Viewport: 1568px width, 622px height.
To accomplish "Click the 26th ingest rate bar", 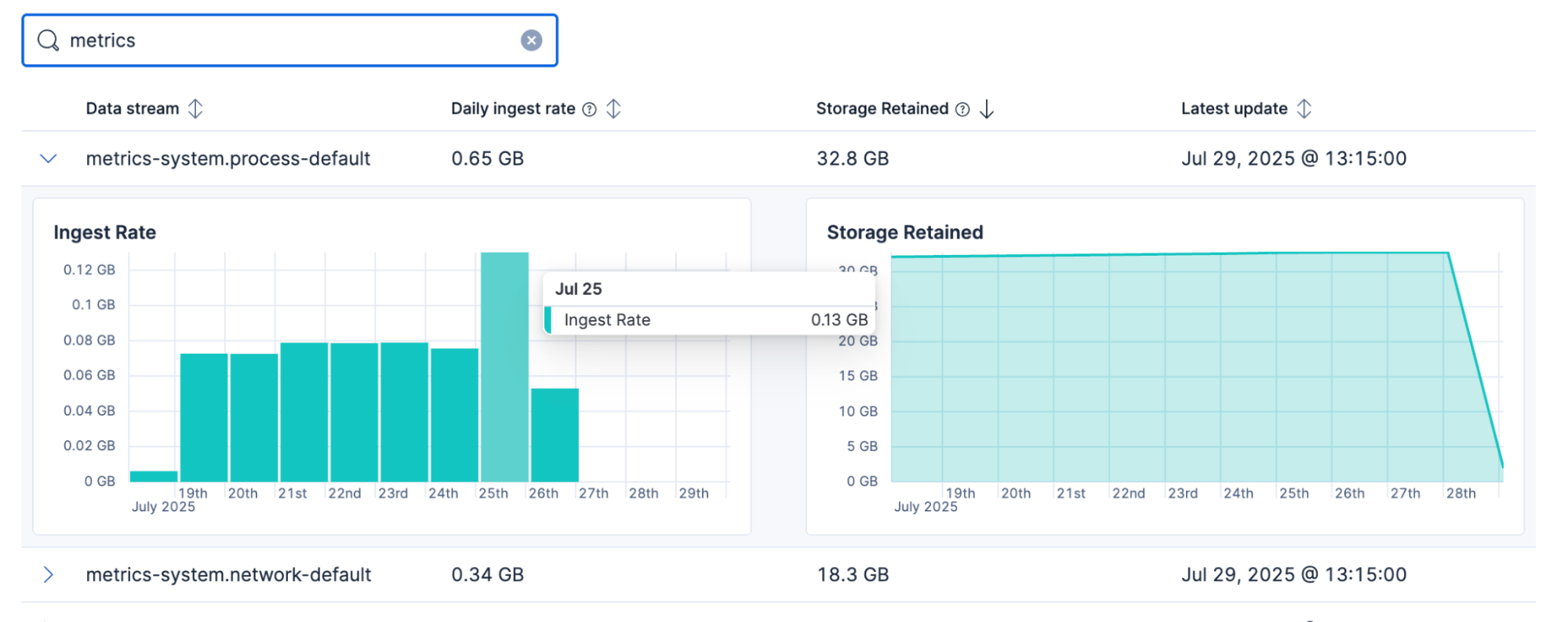I will [555, 435].
